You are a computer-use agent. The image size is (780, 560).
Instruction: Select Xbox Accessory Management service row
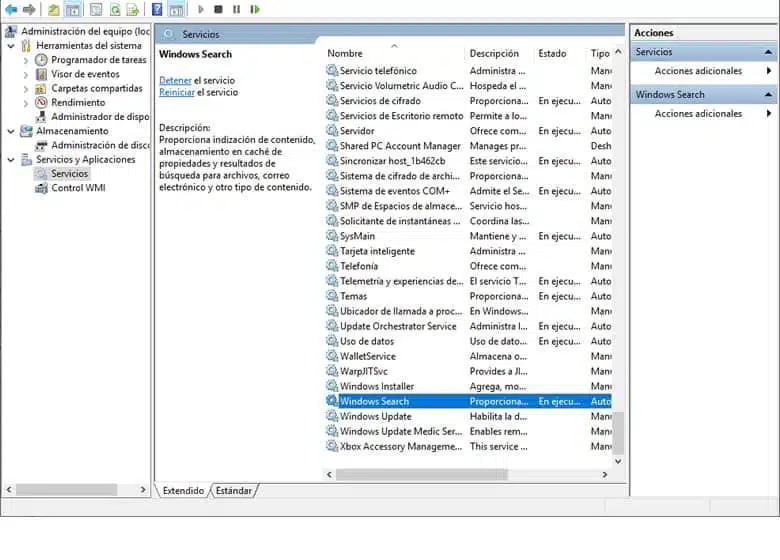(x=468, y=447)
